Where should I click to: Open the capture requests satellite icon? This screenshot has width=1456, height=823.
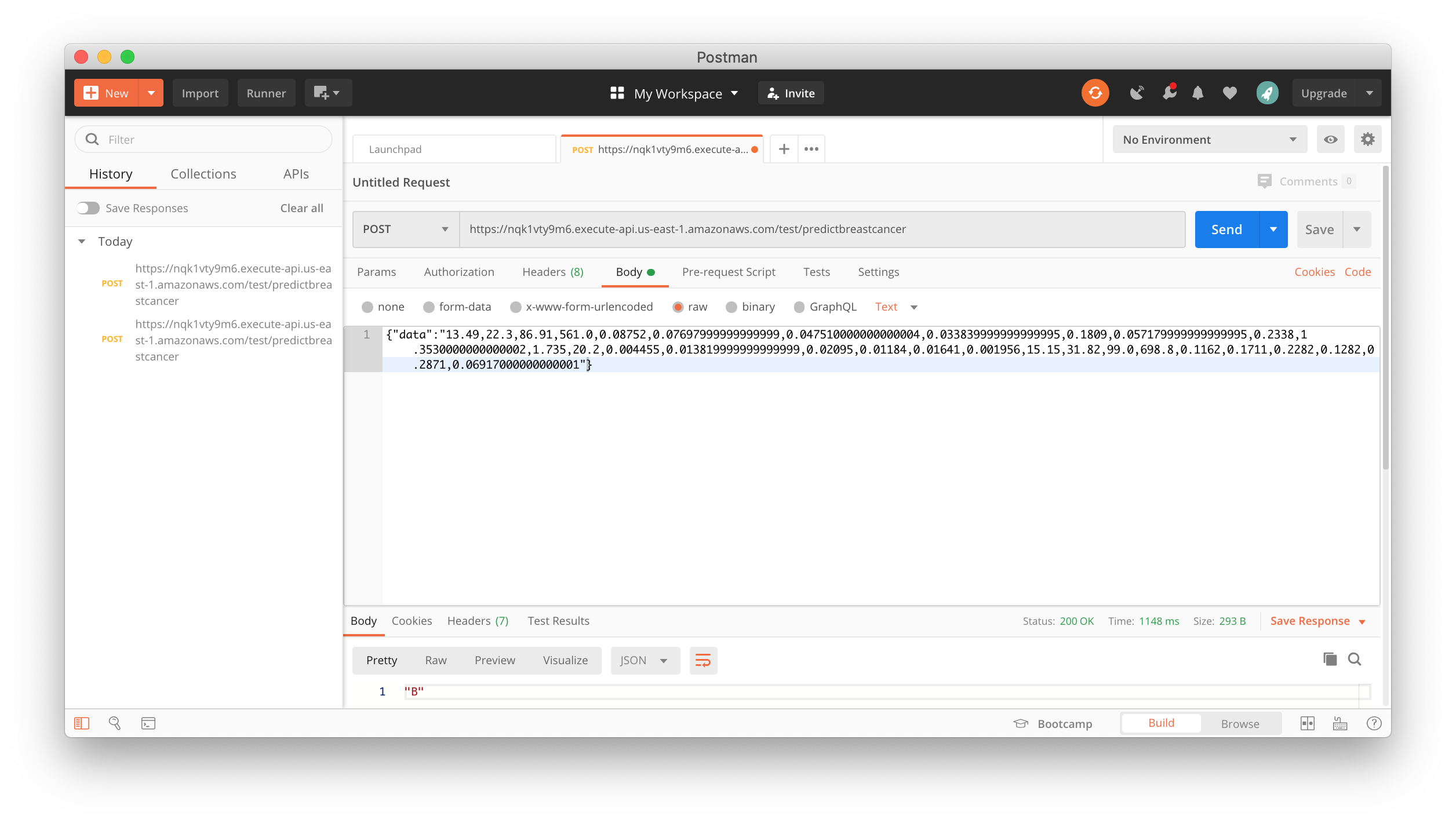pos(1137,93)
